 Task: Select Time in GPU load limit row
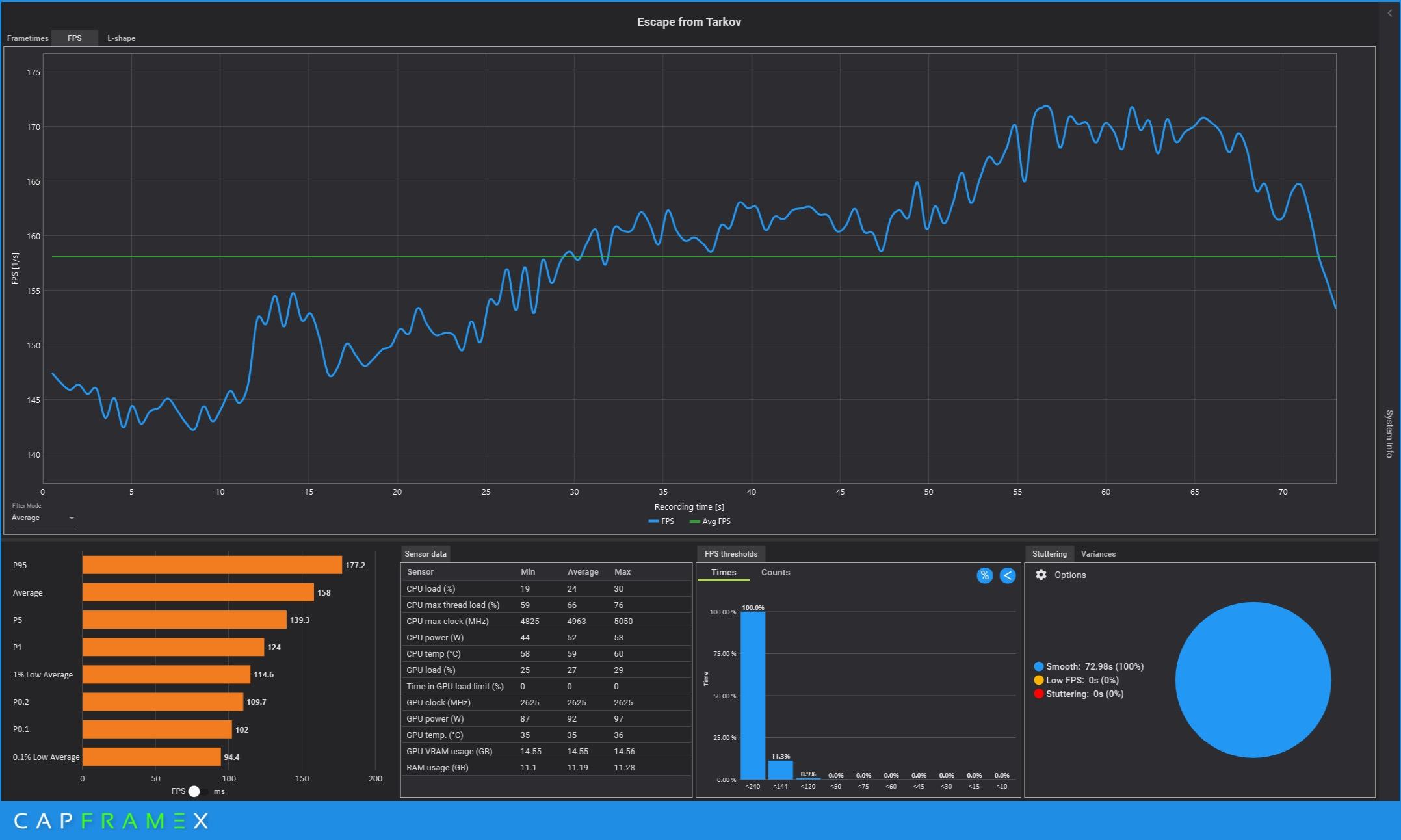[x=546, y=686]
